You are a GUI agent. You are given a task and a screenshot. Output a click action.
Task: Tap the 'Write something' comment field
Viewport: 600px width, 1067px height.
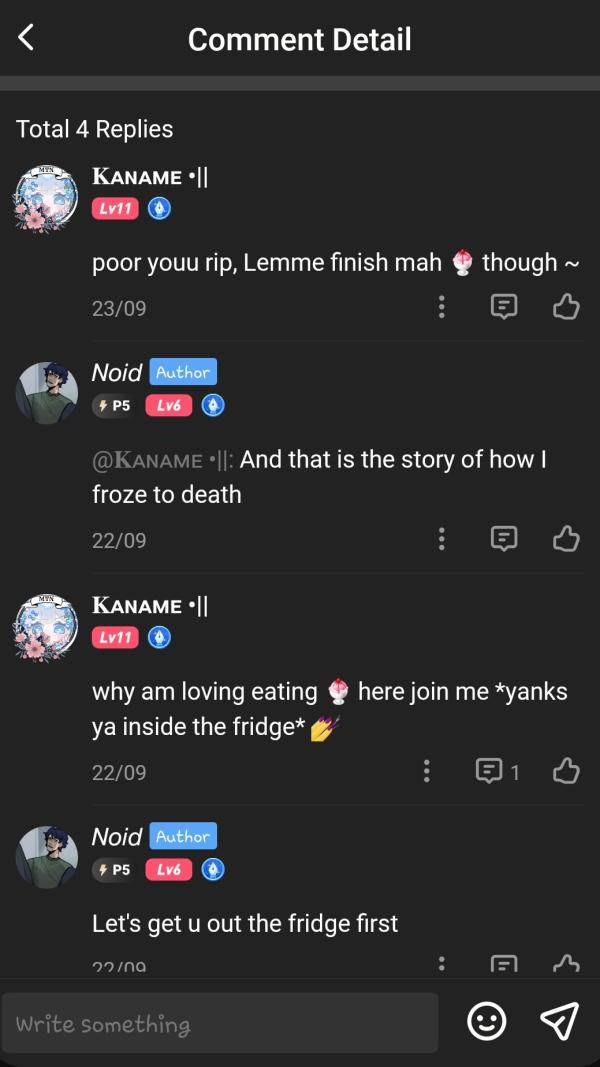220,1022
